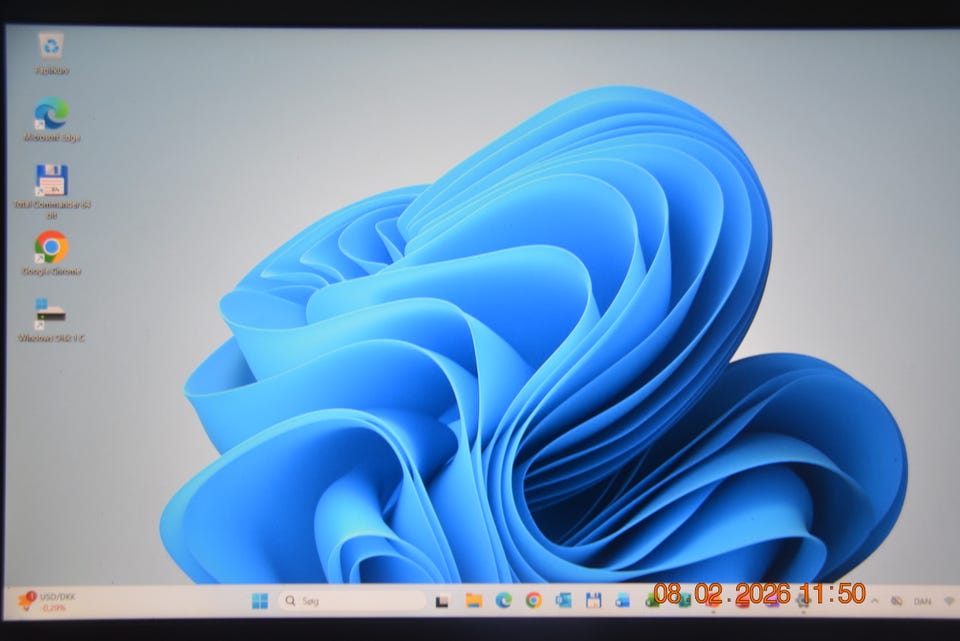Viewport: 960px width, 641px height.
Task: Launch Google Chrome from the taskbar
Action: 533,601
